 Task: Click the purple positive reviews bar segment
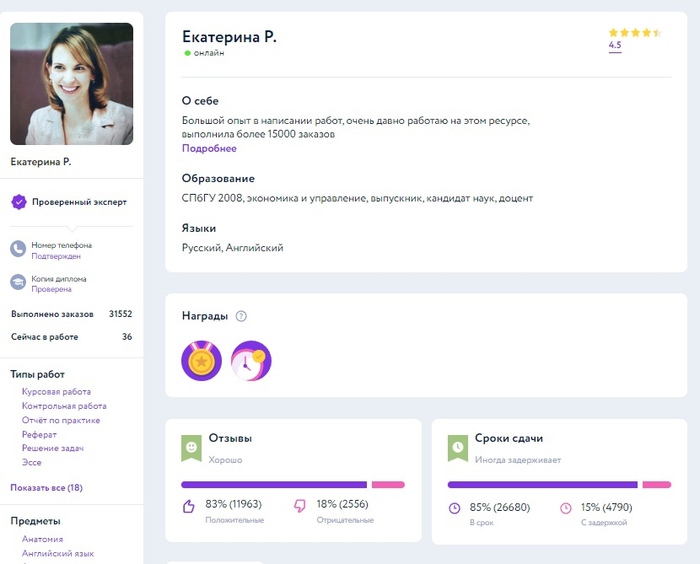[274, 485]
